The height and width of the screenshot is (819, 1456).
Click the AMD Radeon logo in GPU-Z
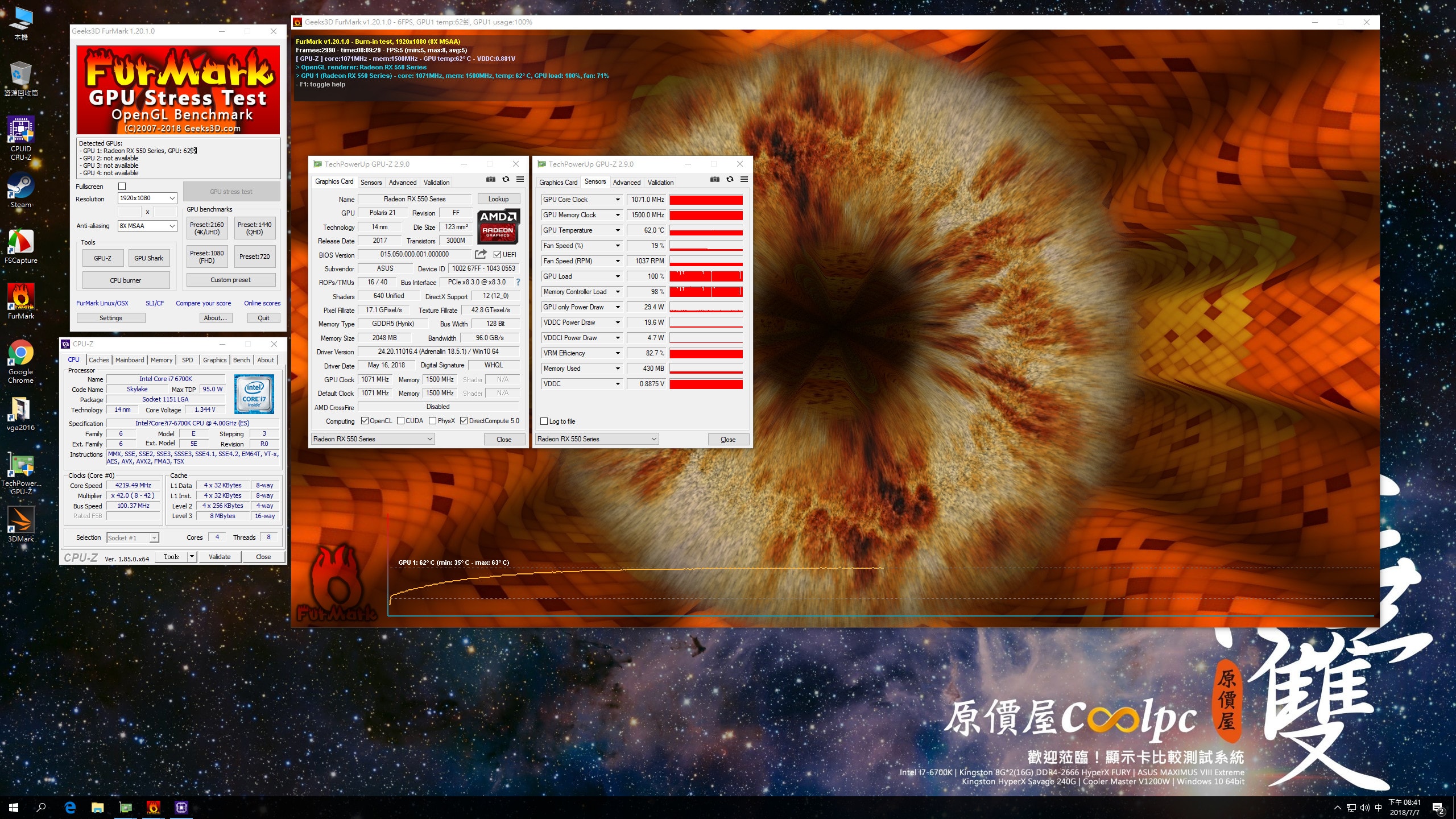[x=498, y=226]
